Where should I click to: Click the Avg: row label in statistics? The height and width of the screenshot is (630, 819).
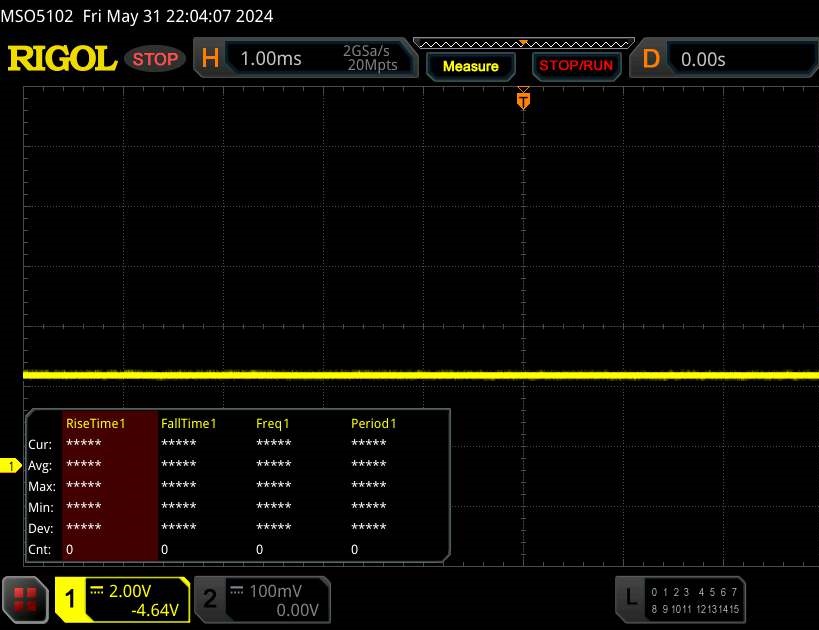(40, 465)
